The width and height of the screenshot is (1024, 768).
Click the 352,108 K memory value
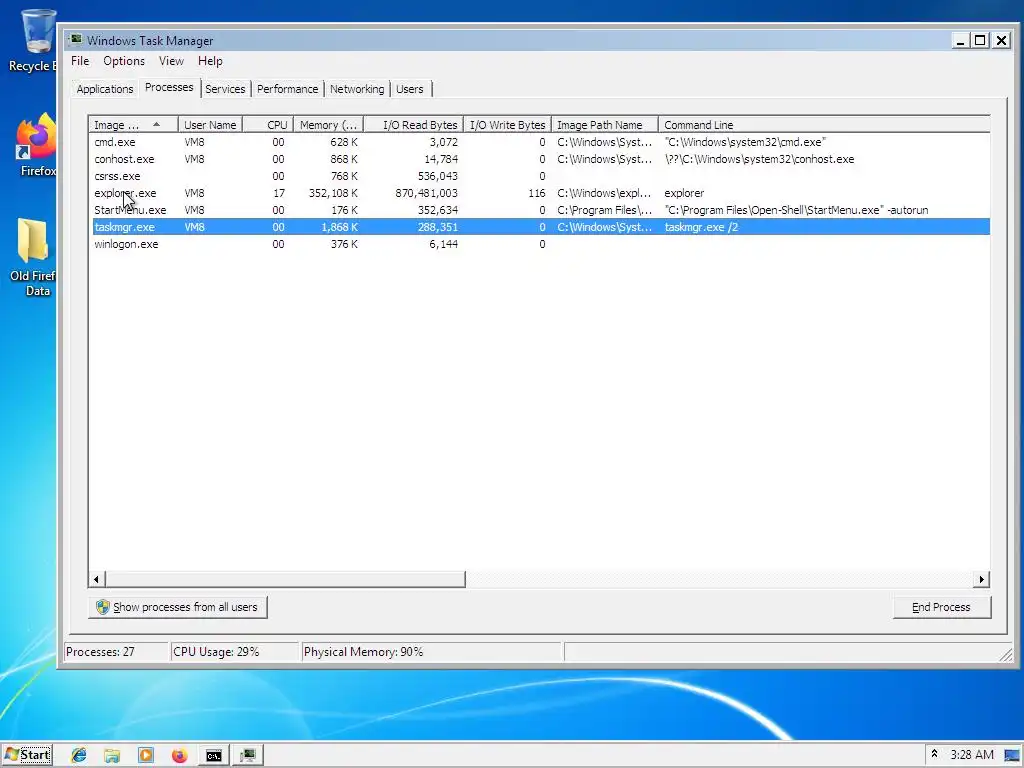tap(333, 193)
